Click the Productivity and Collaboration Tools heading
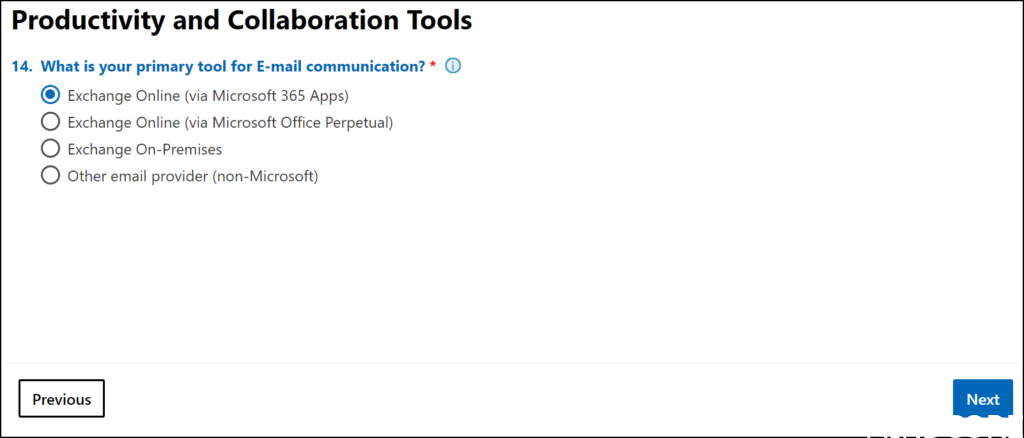 point(241,20)
